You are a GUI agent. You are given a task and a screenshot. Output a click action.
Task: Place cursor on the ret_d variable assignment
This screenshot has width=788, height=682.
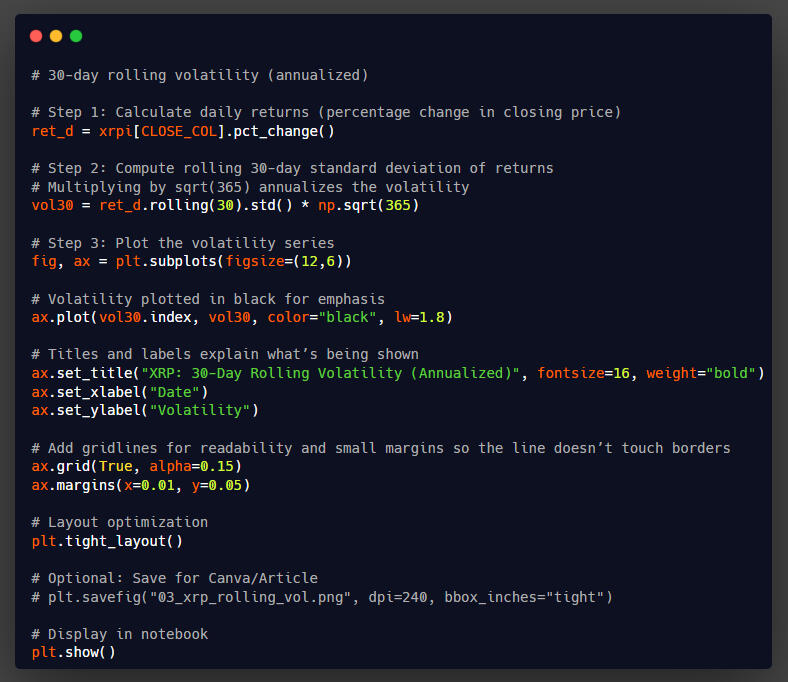pyautogui.click(x=52, y=131)
